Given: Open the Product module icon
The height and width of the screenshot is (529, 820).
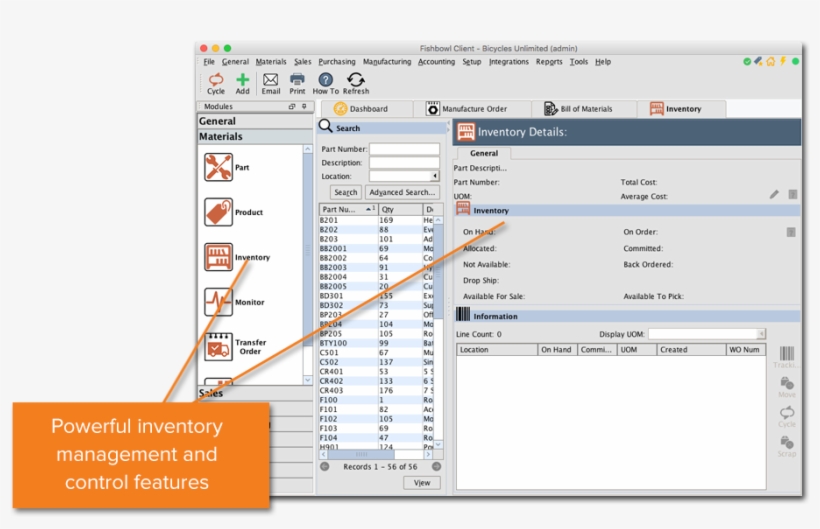Looking at the screenshot, I should [x=218, y=212].
